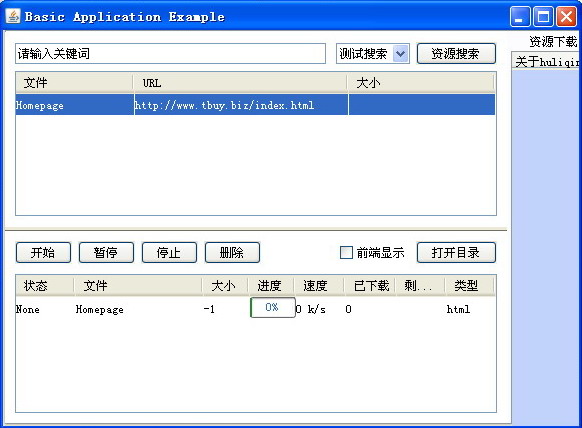Image resolution: width=582 pixels, height=428 pixels.
Task: Click the 暂停 pause button
Action: (x=106, y=253)
